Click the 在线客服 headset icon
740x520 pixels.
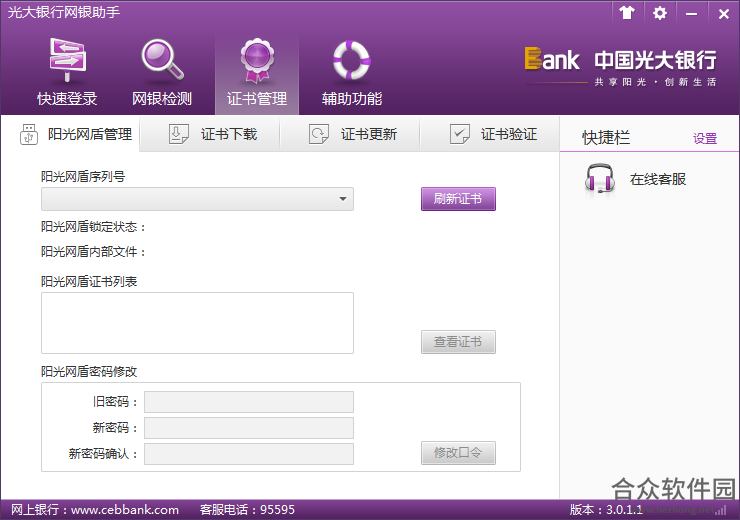pos(599,179)
